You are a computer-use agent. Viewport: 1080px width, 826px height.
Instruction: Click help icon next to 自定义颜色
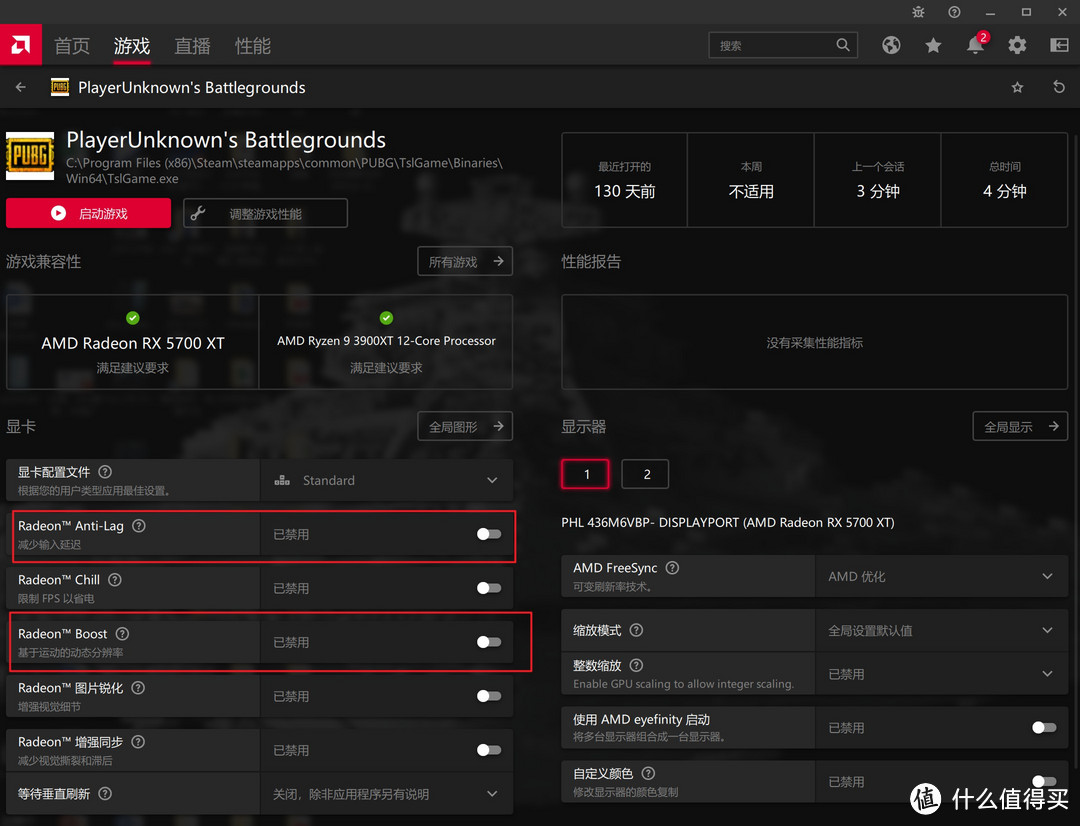648,773
